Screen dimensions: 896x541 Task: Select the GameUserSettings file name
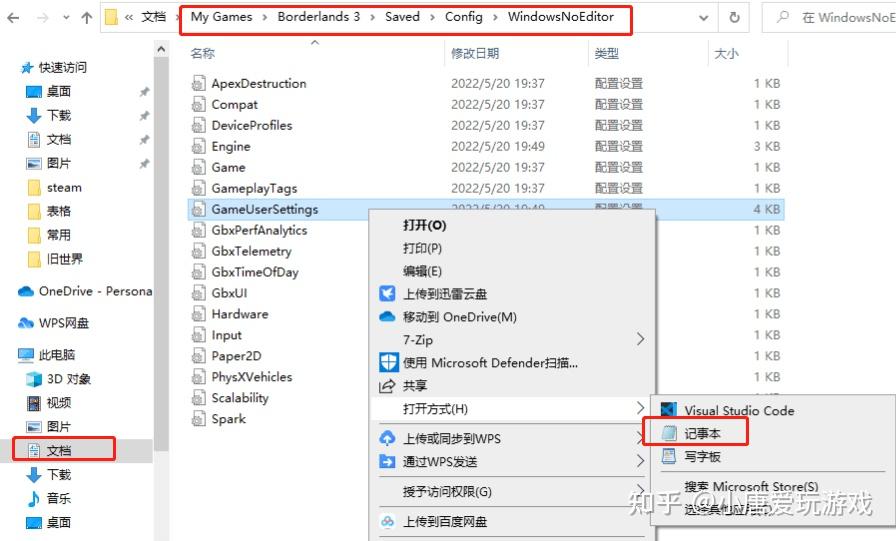tap(265, 210)
